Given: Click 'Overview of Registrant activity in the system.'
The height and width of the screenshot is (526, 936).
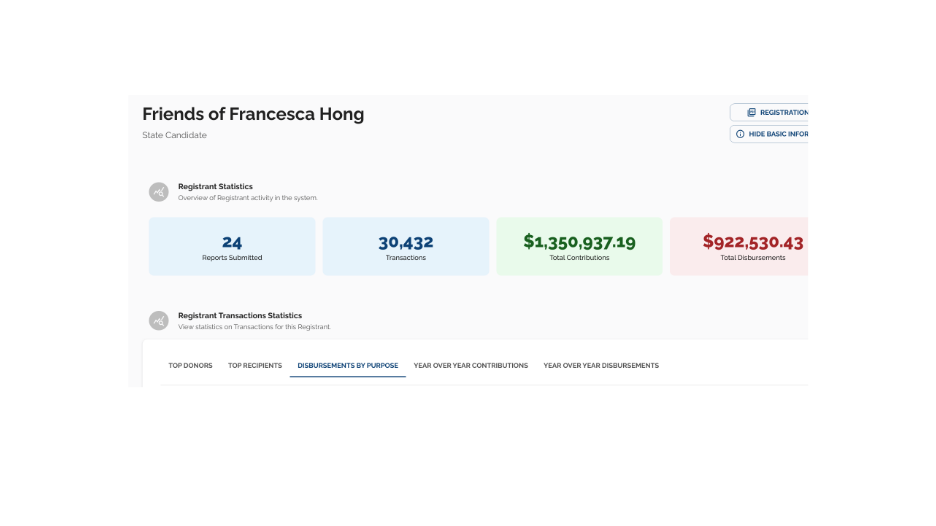Looking at the screenshot, I should coord(248,198).
